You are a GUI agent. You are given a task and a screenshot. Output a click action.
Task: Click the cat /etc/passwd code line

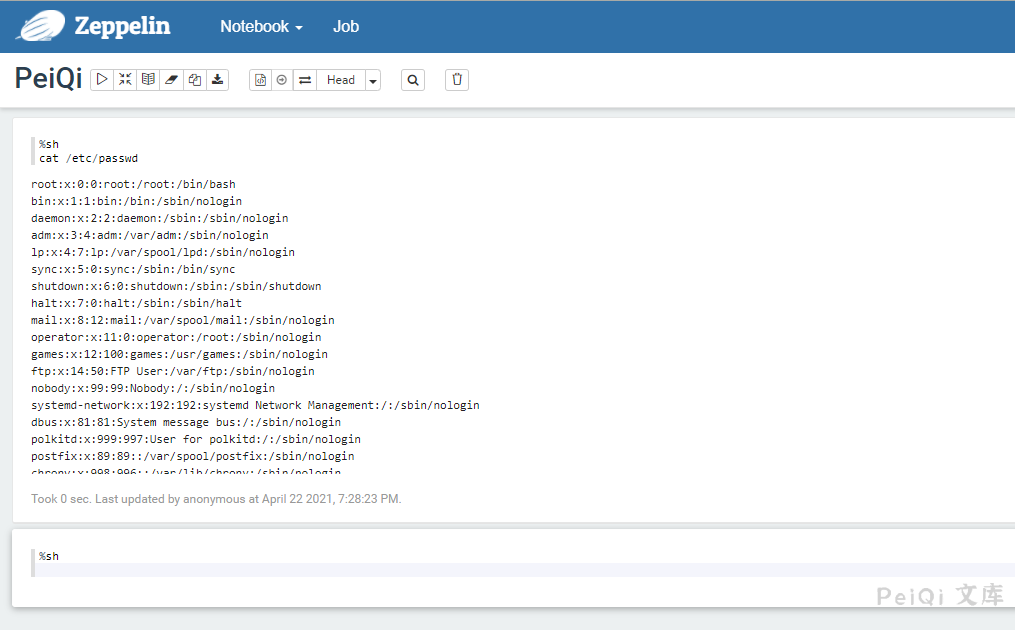tap(89, 158)
